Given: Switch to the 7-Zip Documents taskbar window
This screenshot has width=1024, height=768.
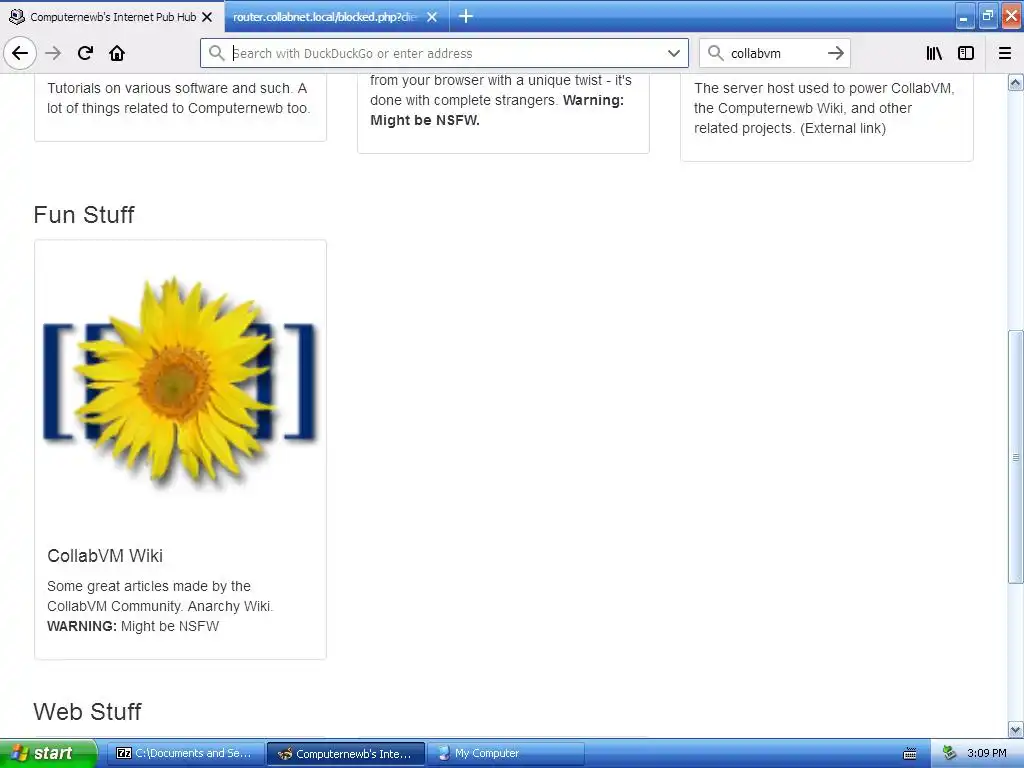Looking at the screenshot, I should pos(185,753).
